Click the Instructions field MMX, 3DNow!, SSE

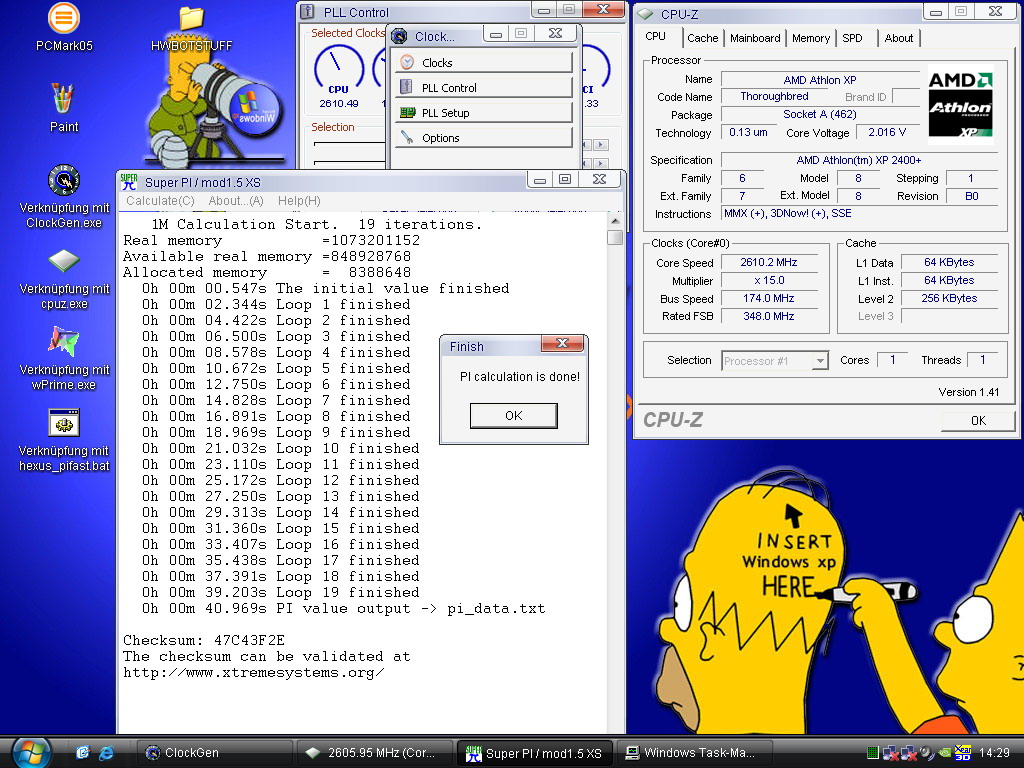point(859,214)
